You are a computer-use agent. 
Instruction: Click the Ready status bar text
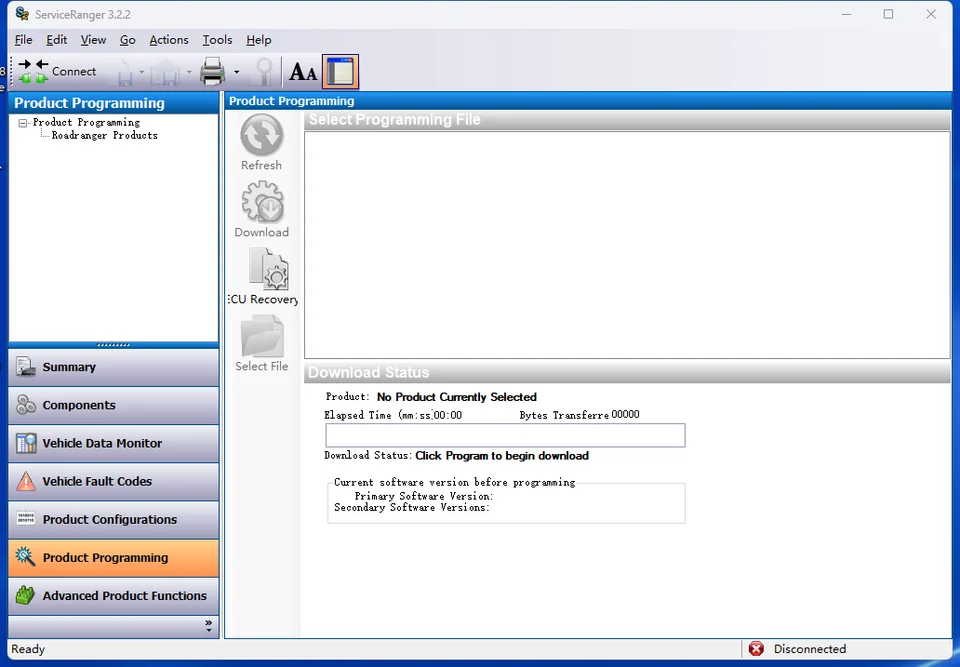(x=28, y=649)
